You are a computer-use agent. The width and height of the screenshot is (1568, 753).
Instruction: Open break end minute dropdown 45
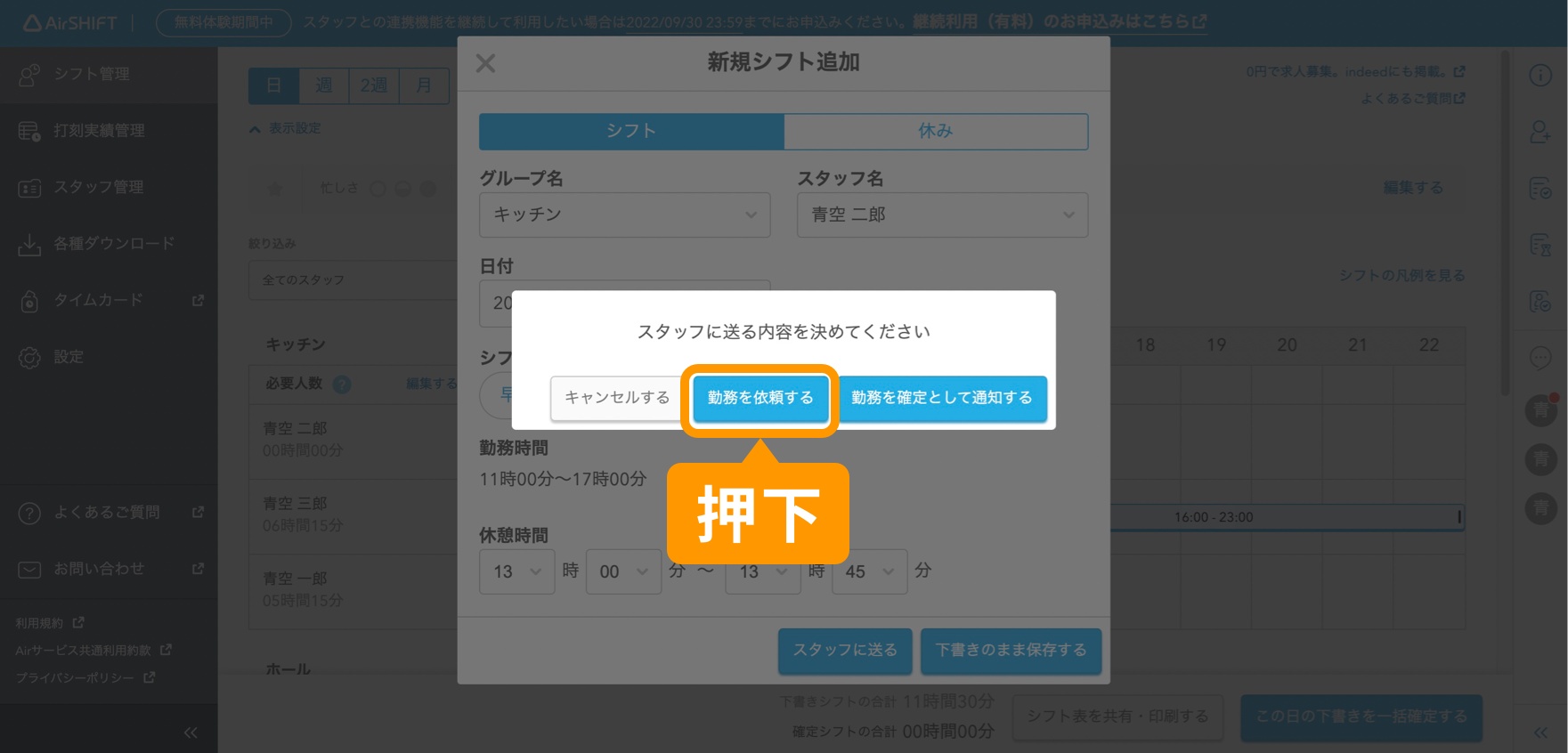click(869, 571)
